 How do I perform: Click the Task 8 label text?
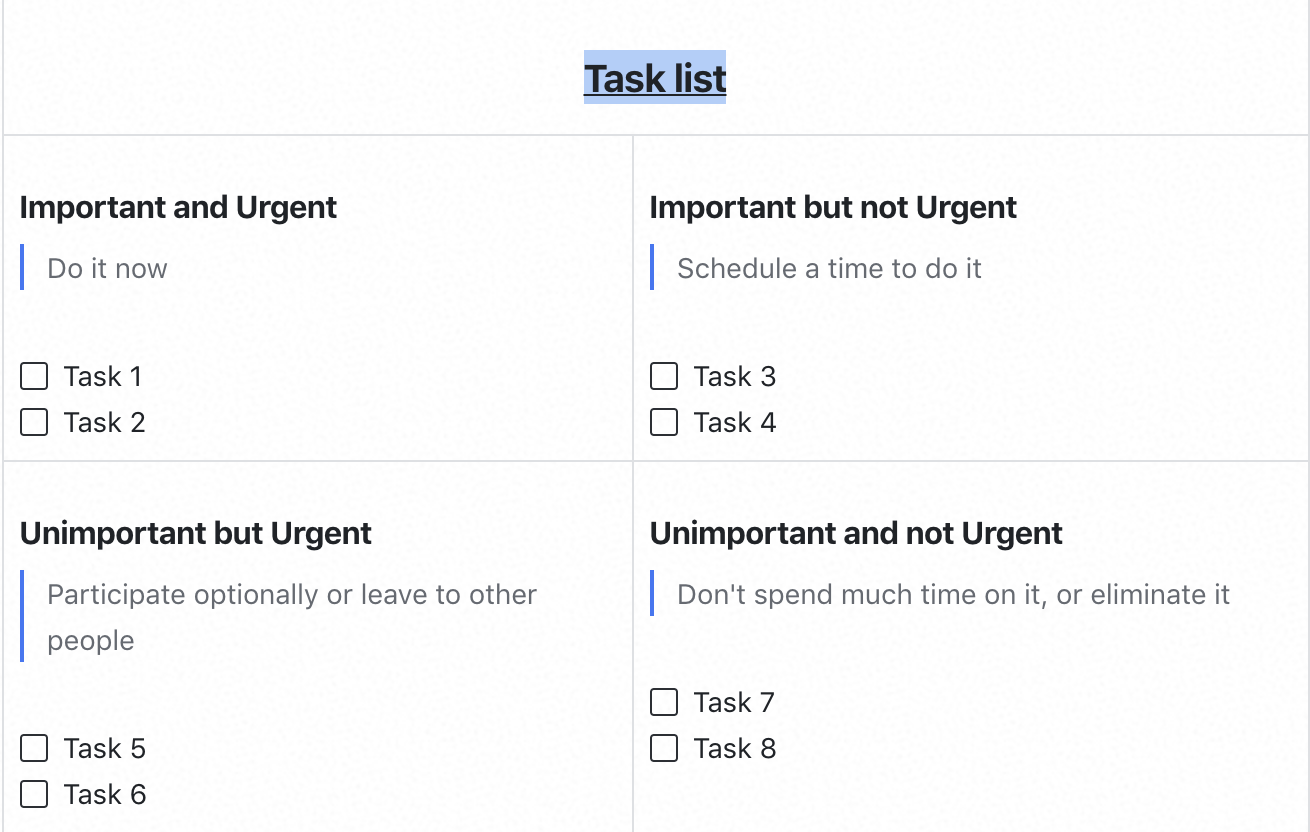(x=735, y=748)
